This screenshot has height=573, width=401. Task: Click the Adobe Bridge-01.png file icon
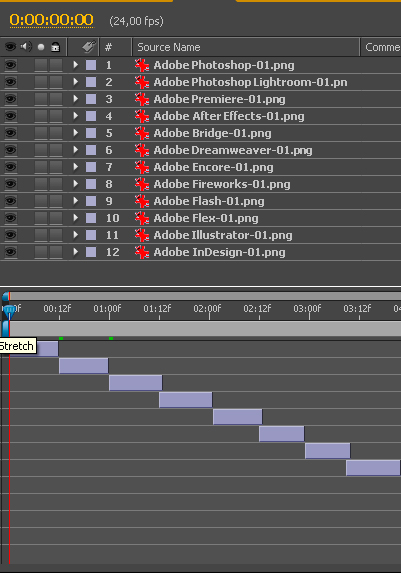pyautogui.click(x=142, y=133)
